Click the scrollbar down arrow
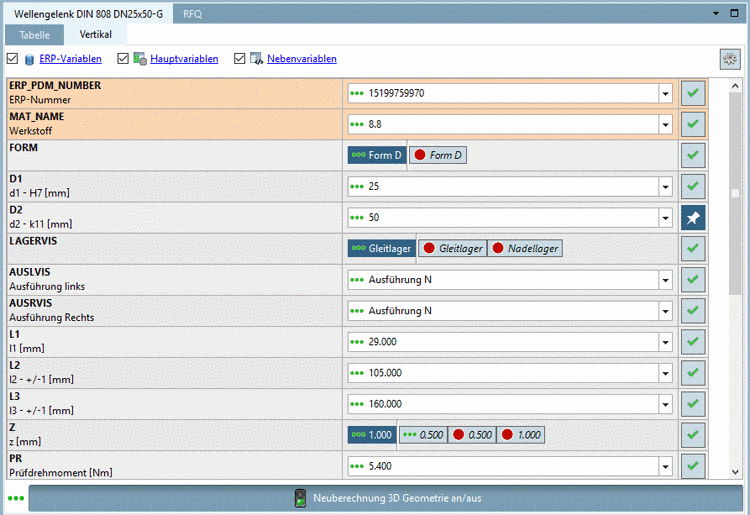Screen dimensions: 750x515 (735, 472)
